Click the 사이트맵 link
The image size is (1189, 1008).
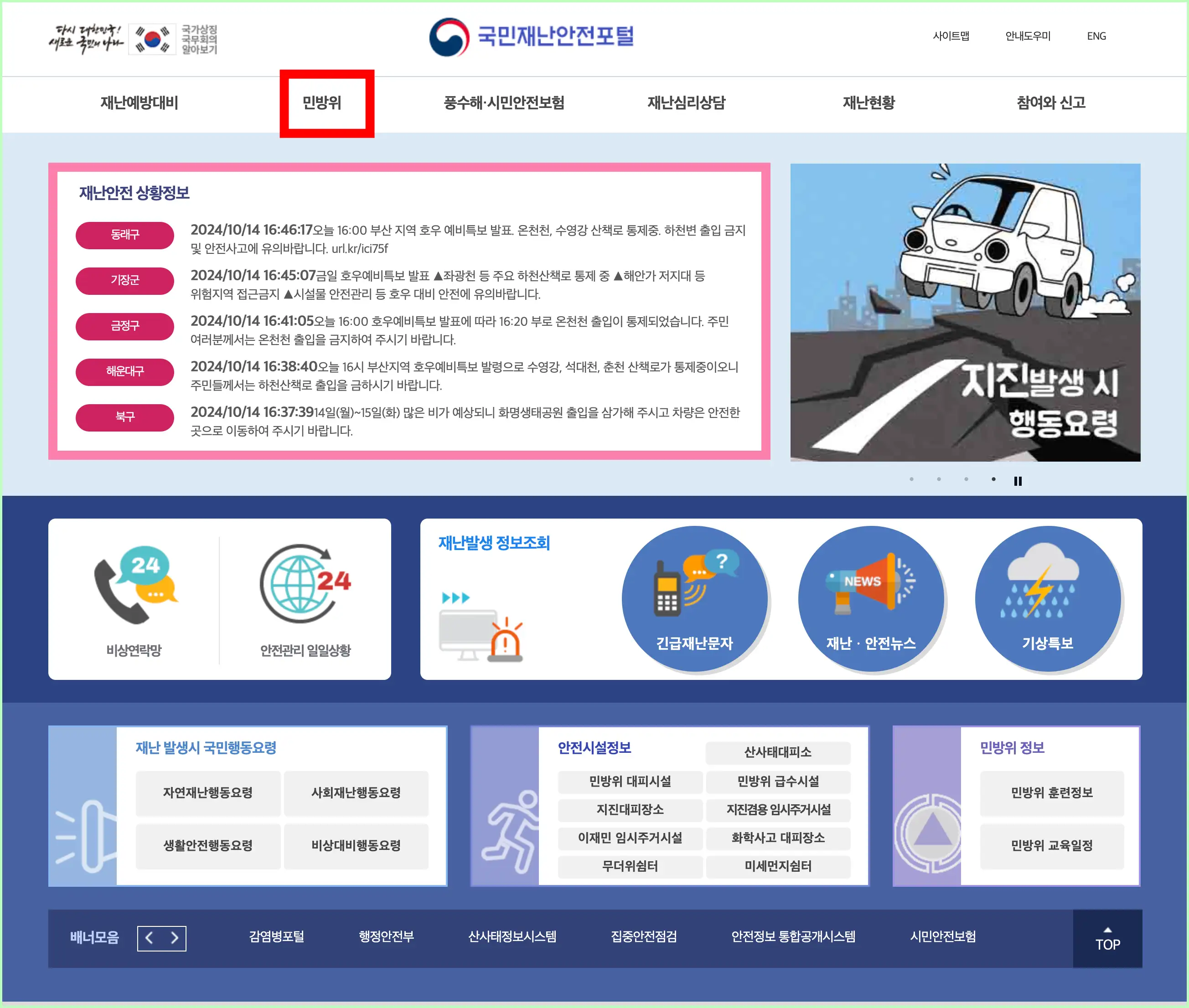tap(952, 36)
